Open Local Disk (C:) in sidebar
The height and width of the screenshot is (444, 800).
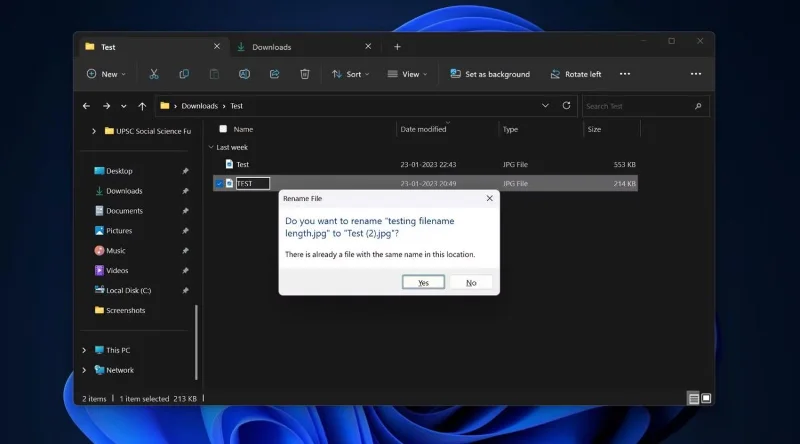point(123,290)
